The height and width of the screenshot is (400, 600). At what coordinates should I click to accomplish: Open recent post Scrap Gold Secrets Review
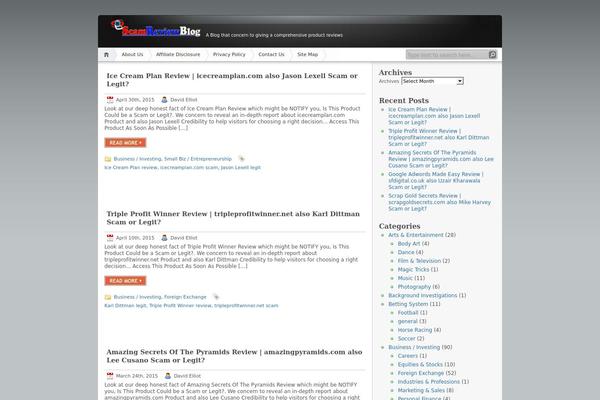pos(439,202)
